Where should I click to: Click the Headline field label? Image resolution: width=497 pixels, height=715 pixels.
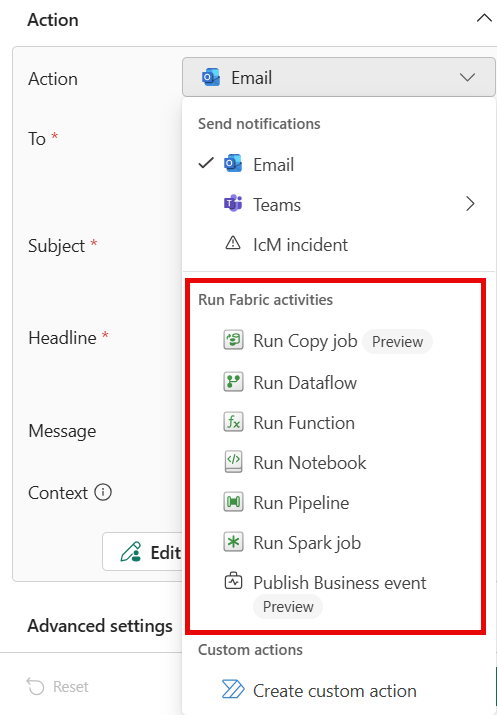pyautogui.click(x=62, y=338)
